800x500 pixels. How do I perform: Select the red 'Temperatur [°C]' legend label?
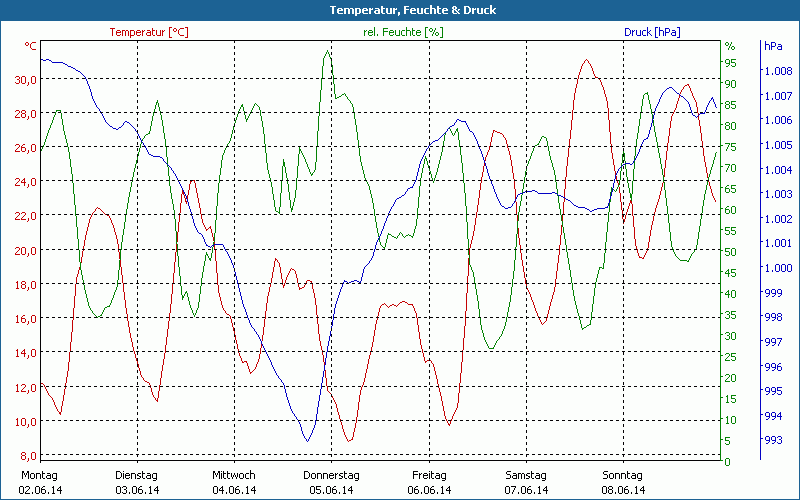tap(148, 32)
